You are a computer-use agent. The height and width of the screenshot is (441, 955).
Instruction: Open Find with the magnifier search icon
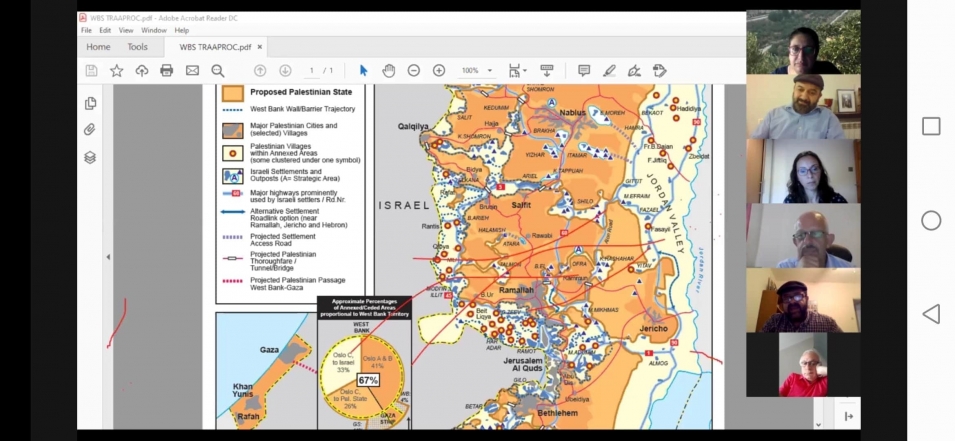217,71
